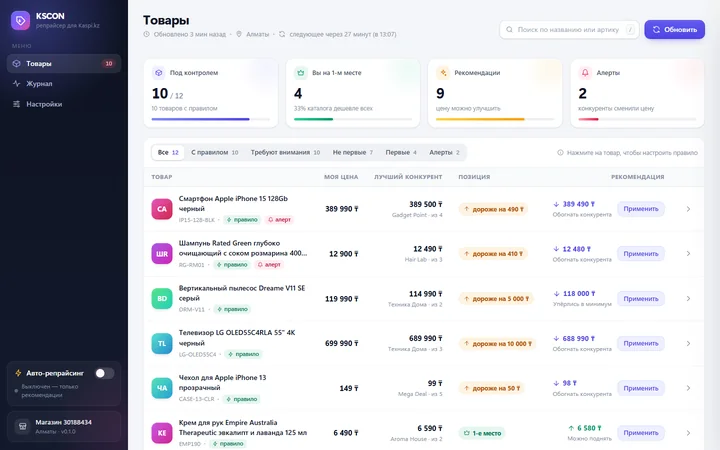Click the bell icon in Алерты card
The height and width of the screenshot is (450, 720).
coord(585,73)
